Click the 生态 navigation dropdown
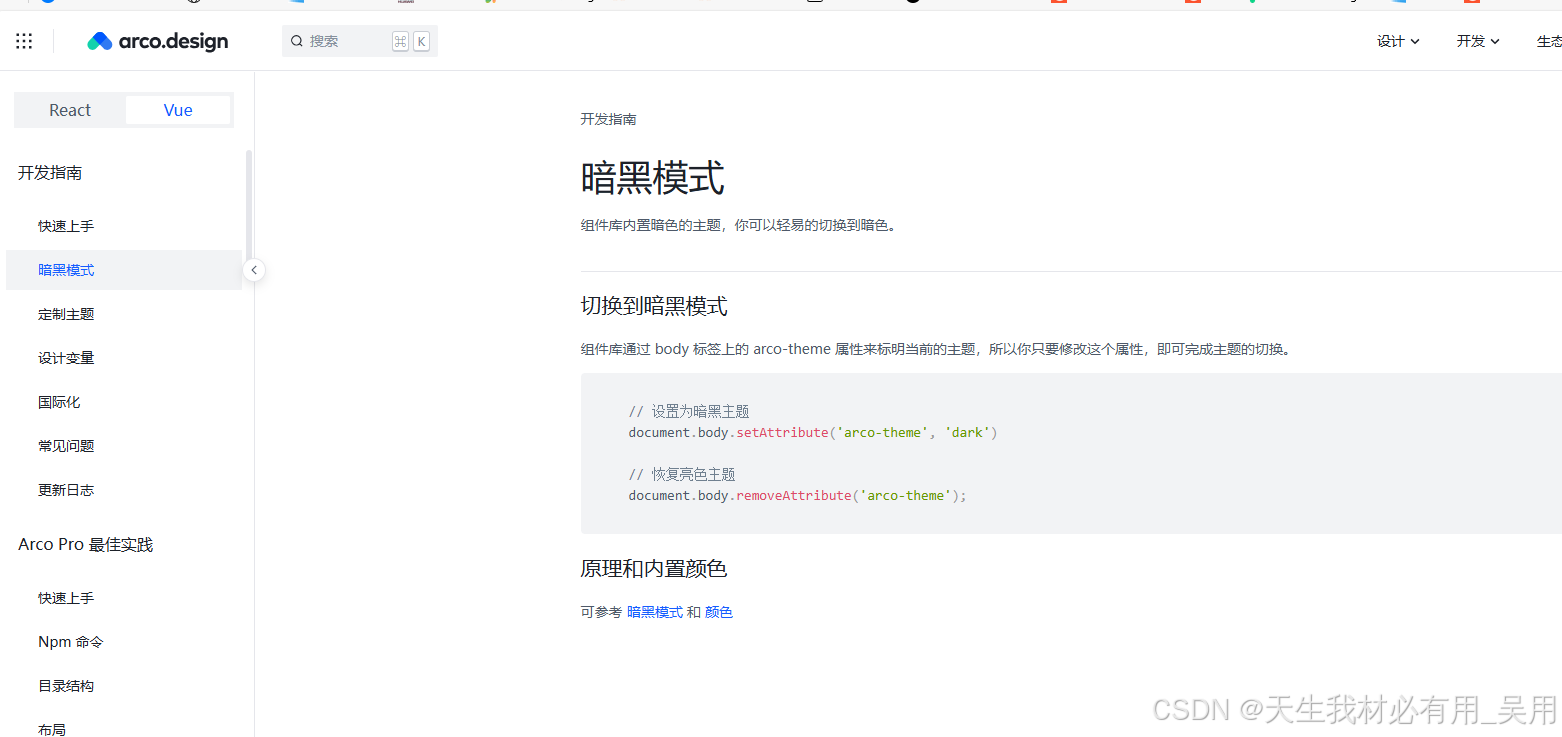This screenshot has width=1562, height=737. [1549, 41]
